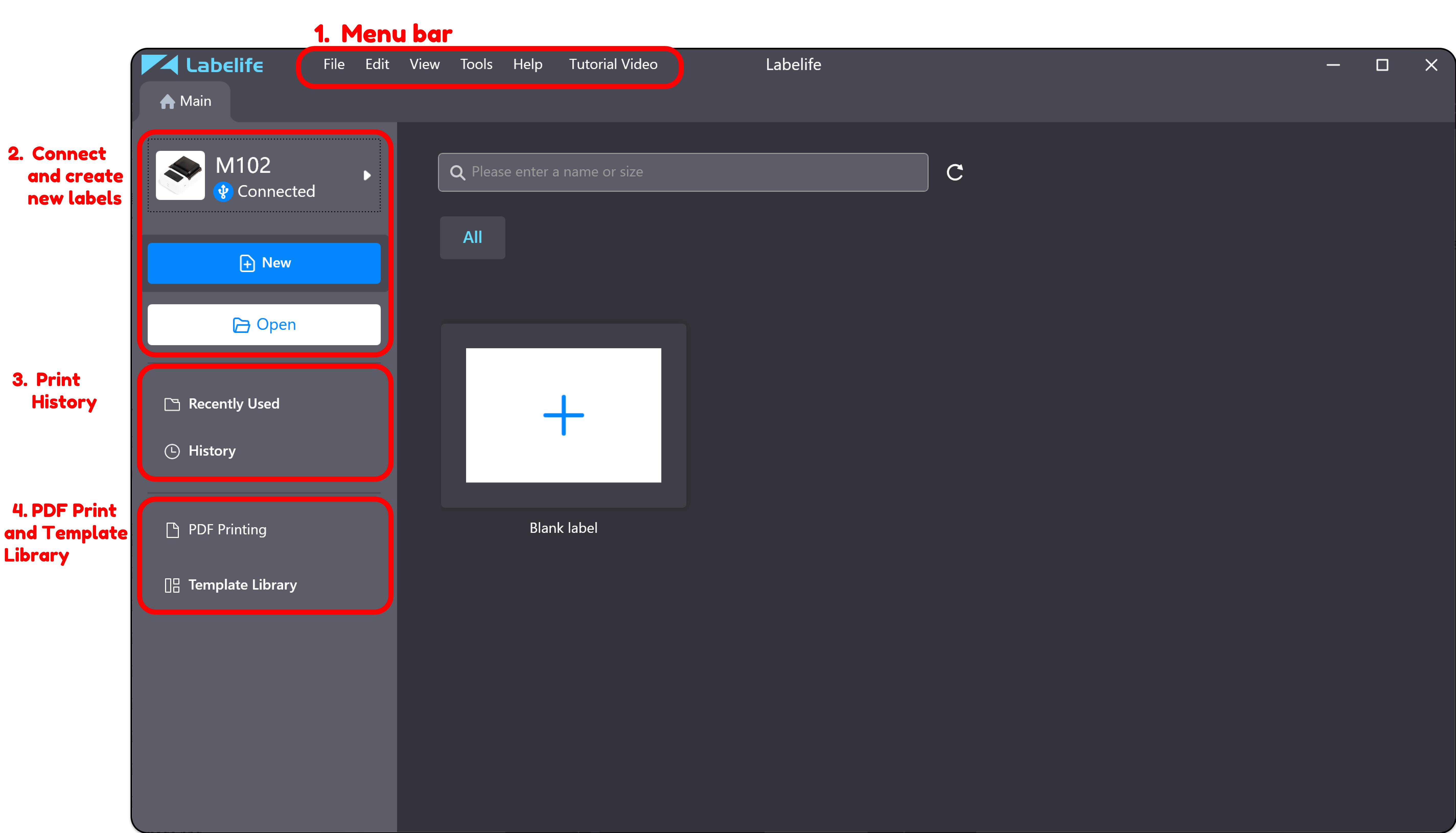Expand the M102 printer arrow
This screenshot has width=1456, height=833.
coord(367,175)
